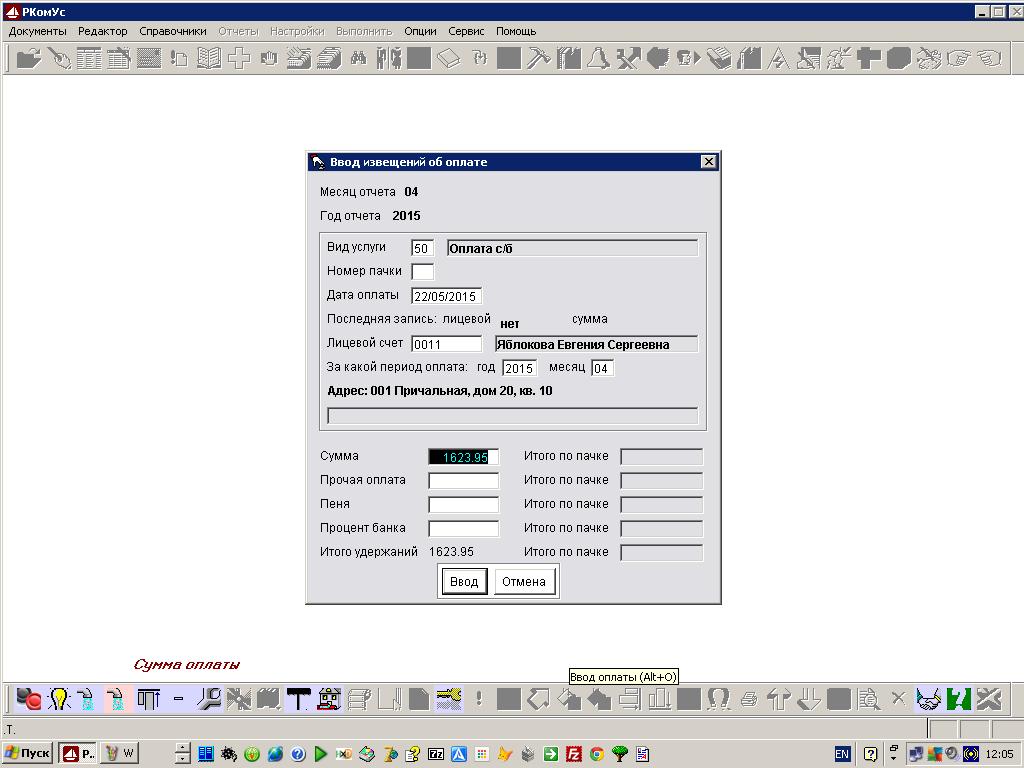Open the Документы menu
Screen dimensions: 1024x768
(37, 31)
